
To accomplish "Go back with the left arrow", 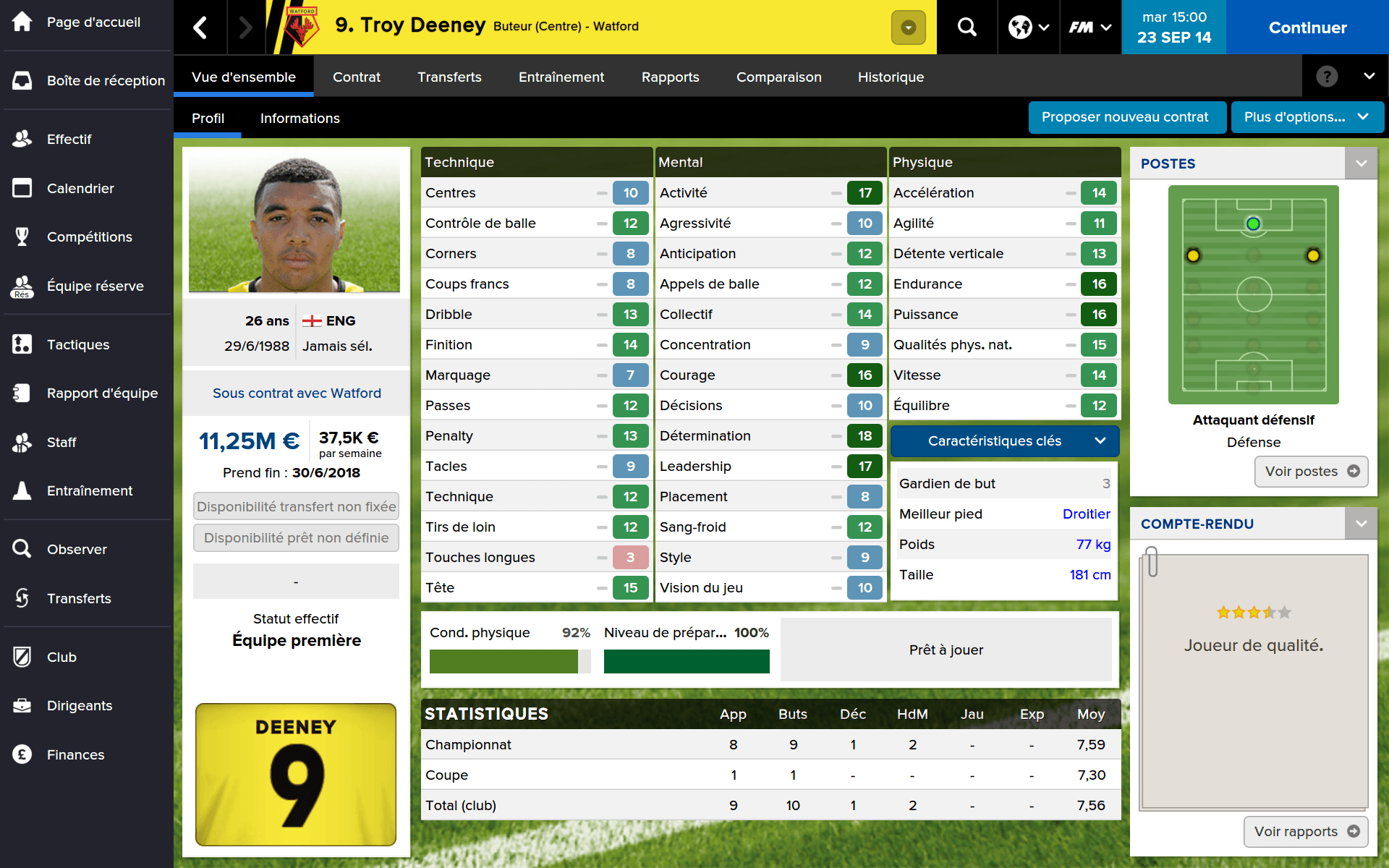I will pos(200,27).
